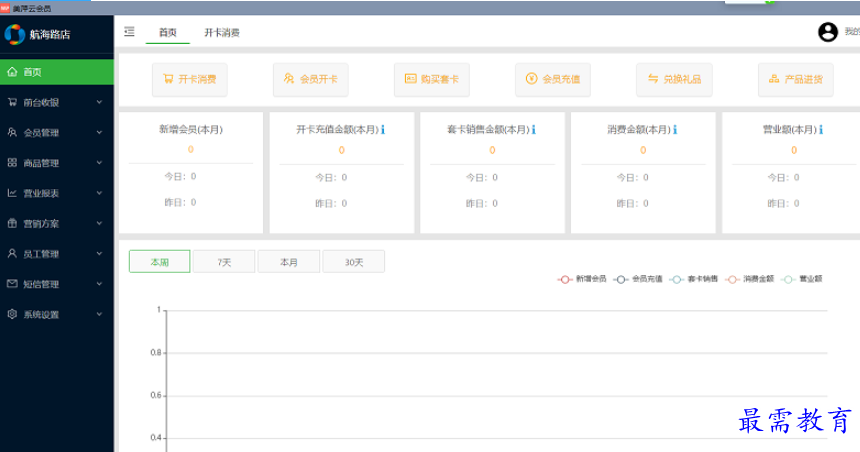Expand the 短信管理 submenu chevron
This screenshot has width=860, height=452.
(x=99, y=284)
